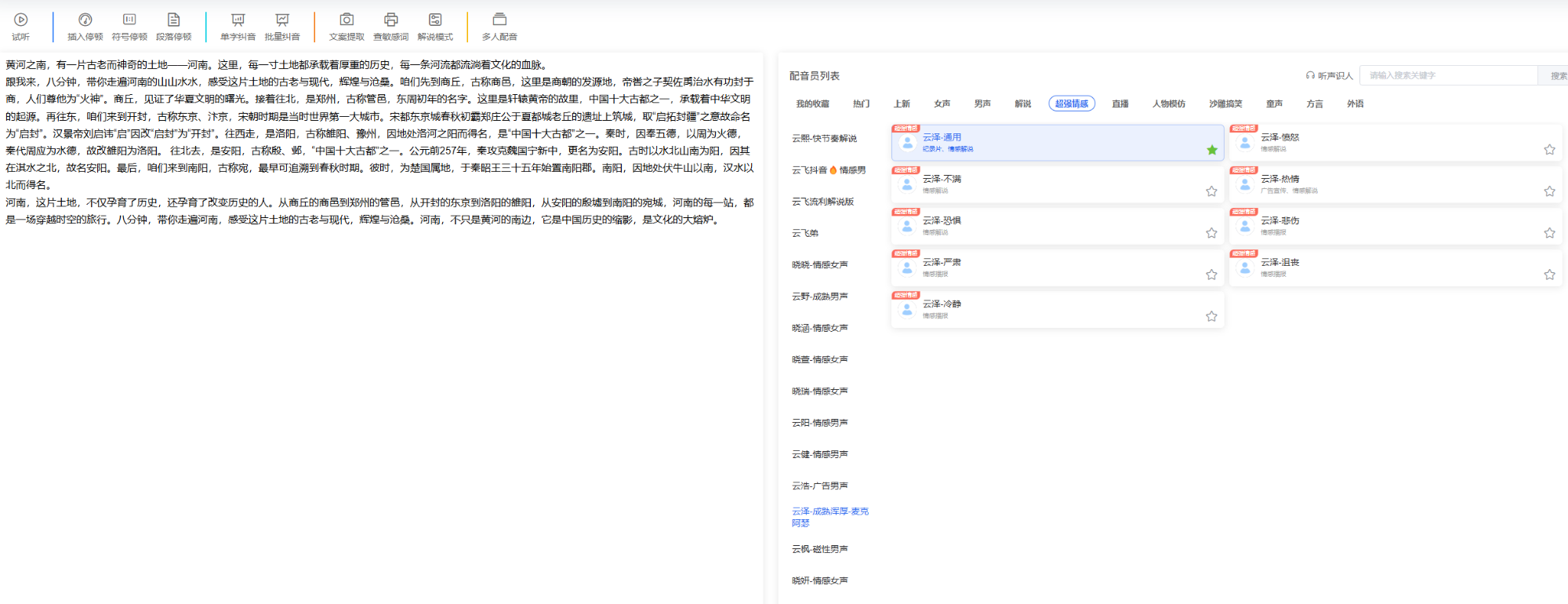This screenshot has width=1568, height=604.
Task: Select voice actor 云泽-成熟浑厚-麦克阿瑟
Action: [830, 517]
